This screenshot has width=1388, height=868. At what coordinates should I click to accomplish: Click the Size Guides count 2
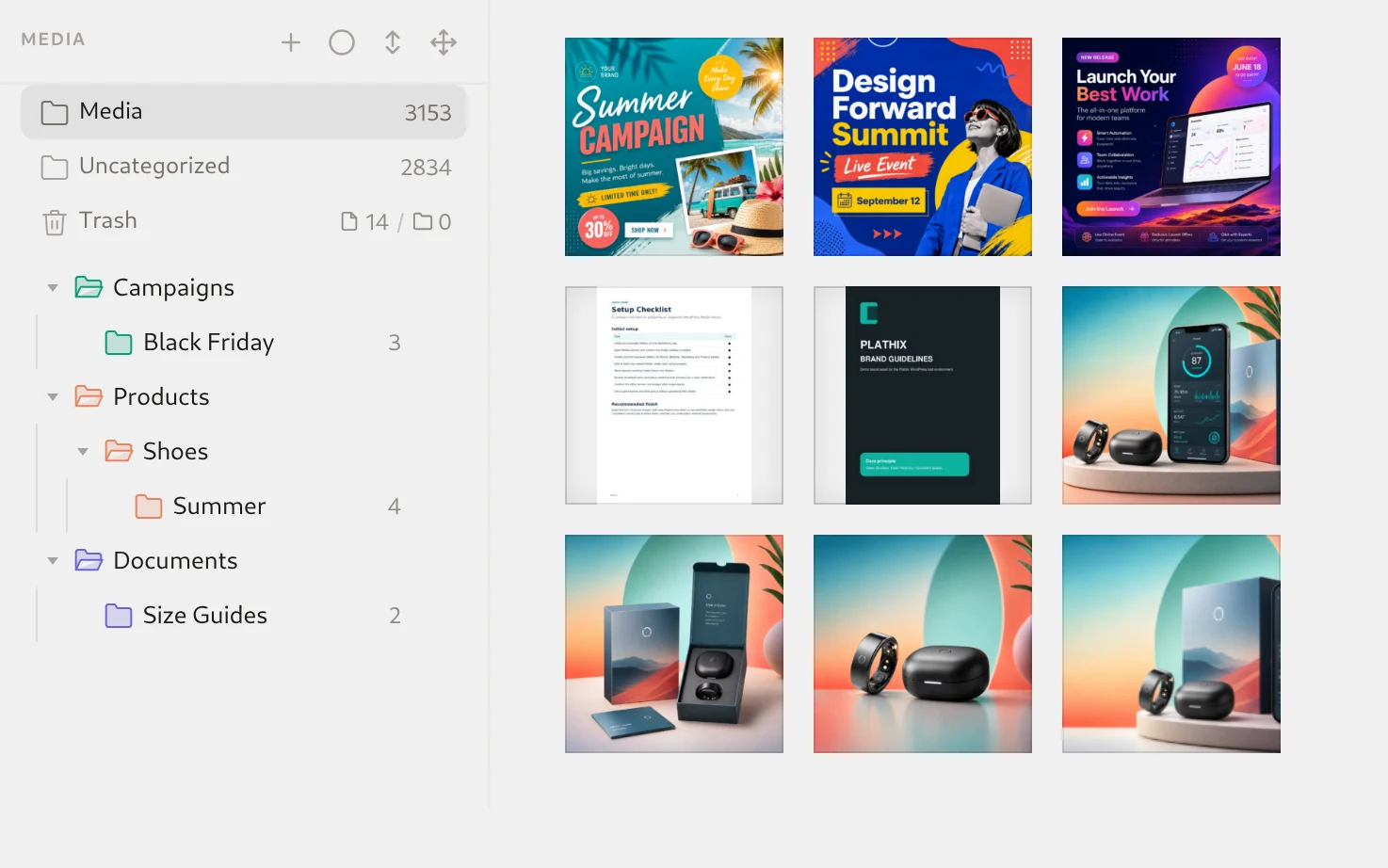point(395,616)
